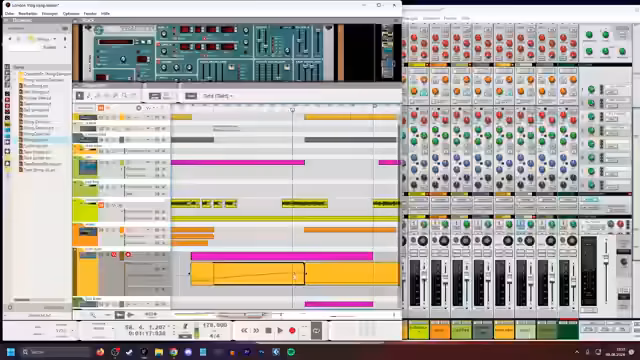Open Spotify from the taskbar
Screen dimensions: 640x360
(291, 352)
